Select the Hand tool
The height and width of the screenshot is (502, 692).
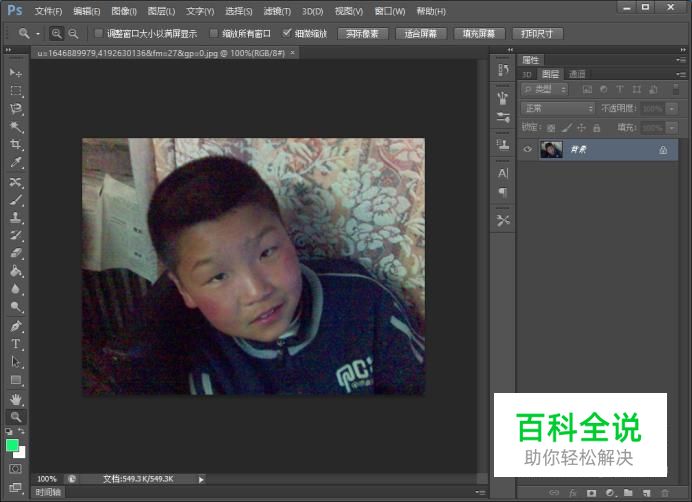16,400
